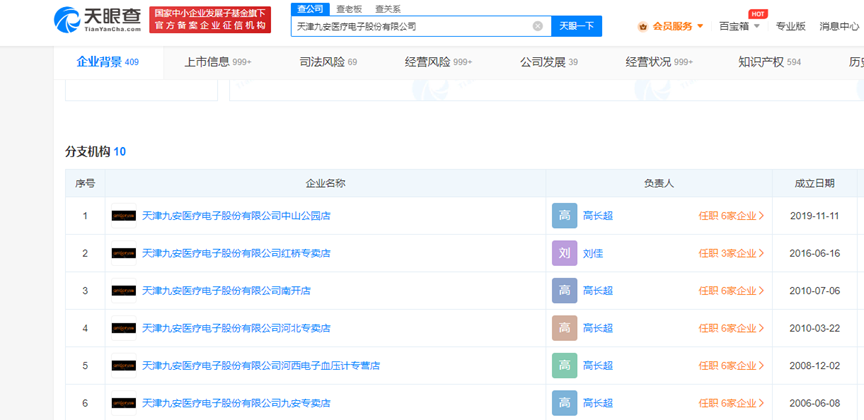Screen dimensions: 864x420
Task: Click the company logo in the 中山公园店 row
Action: [124, 216]
